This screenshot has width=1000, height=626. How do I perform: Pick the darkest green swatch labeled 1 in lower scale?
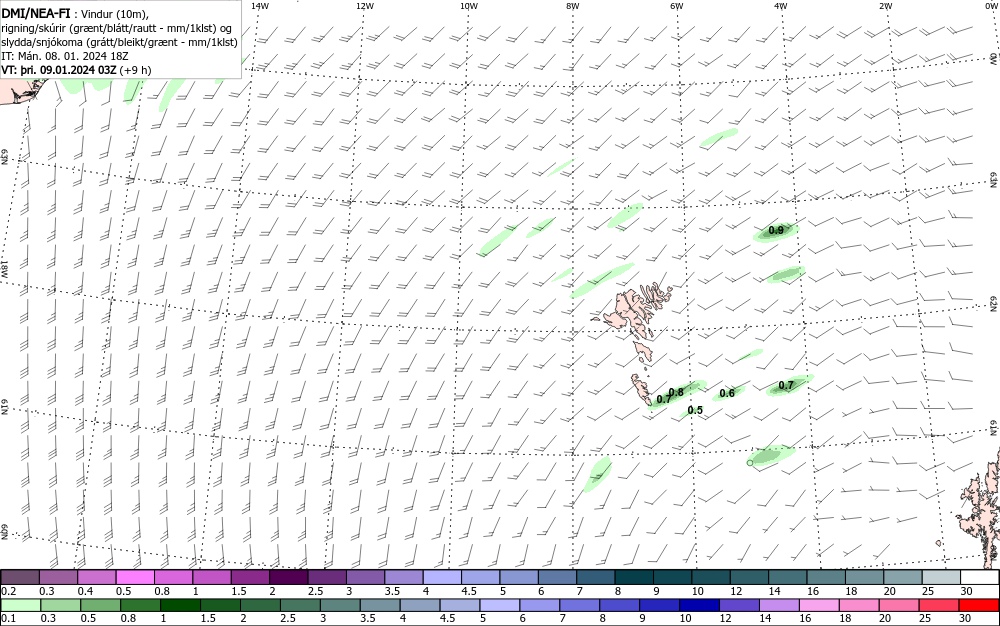click(x=180, y=605)
